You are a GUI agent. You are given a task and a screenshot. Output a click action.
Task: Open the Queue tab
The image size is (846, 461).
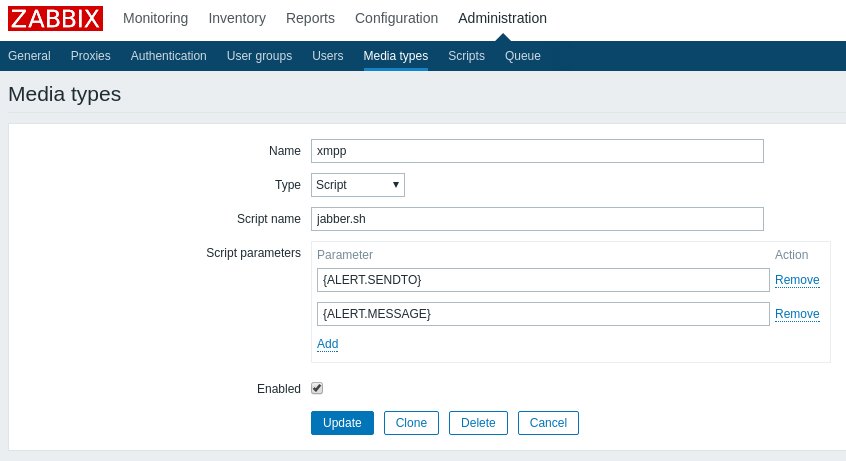click(523, 56)
